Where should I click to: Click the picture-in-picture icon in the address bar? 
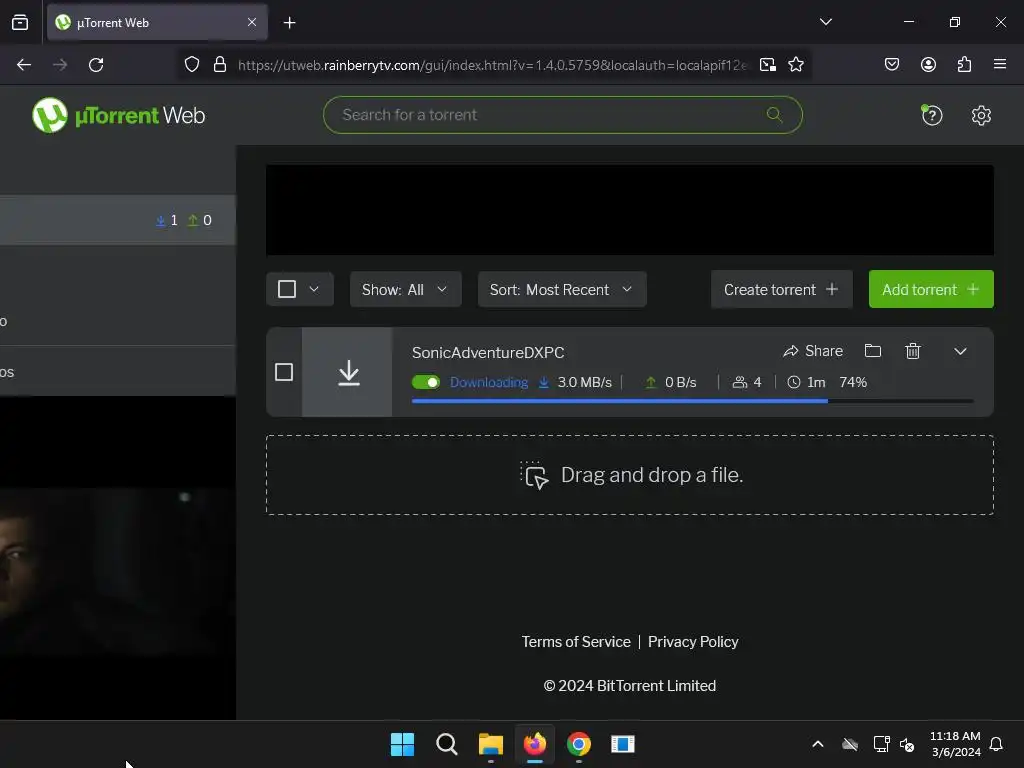click(767, 65)
